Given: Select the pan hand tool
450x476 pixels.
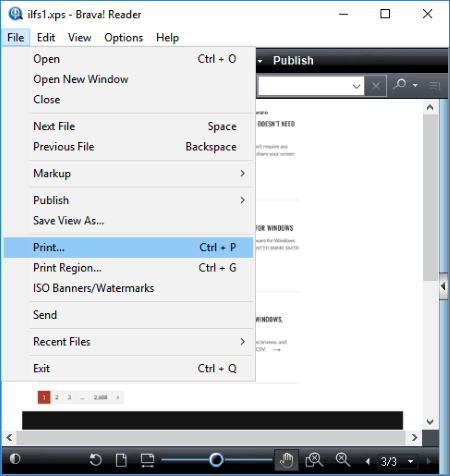Looking at the screenshot, I should click(x=287, y=460).
